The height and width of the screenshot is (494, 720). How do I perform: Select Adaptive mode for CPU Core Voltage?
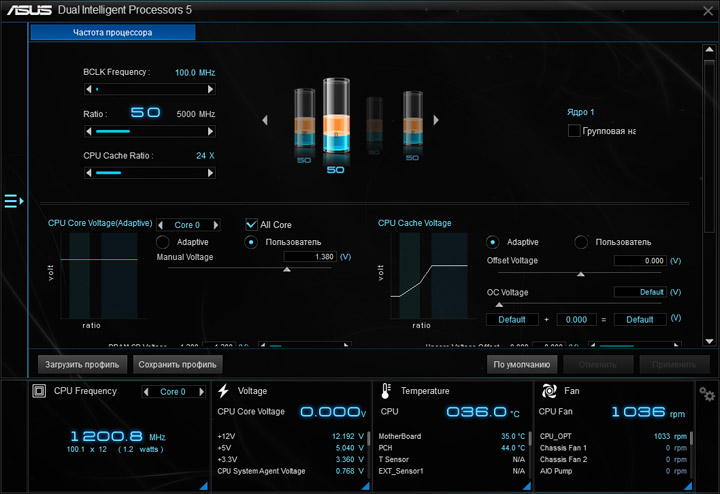(x=163, y=242)
